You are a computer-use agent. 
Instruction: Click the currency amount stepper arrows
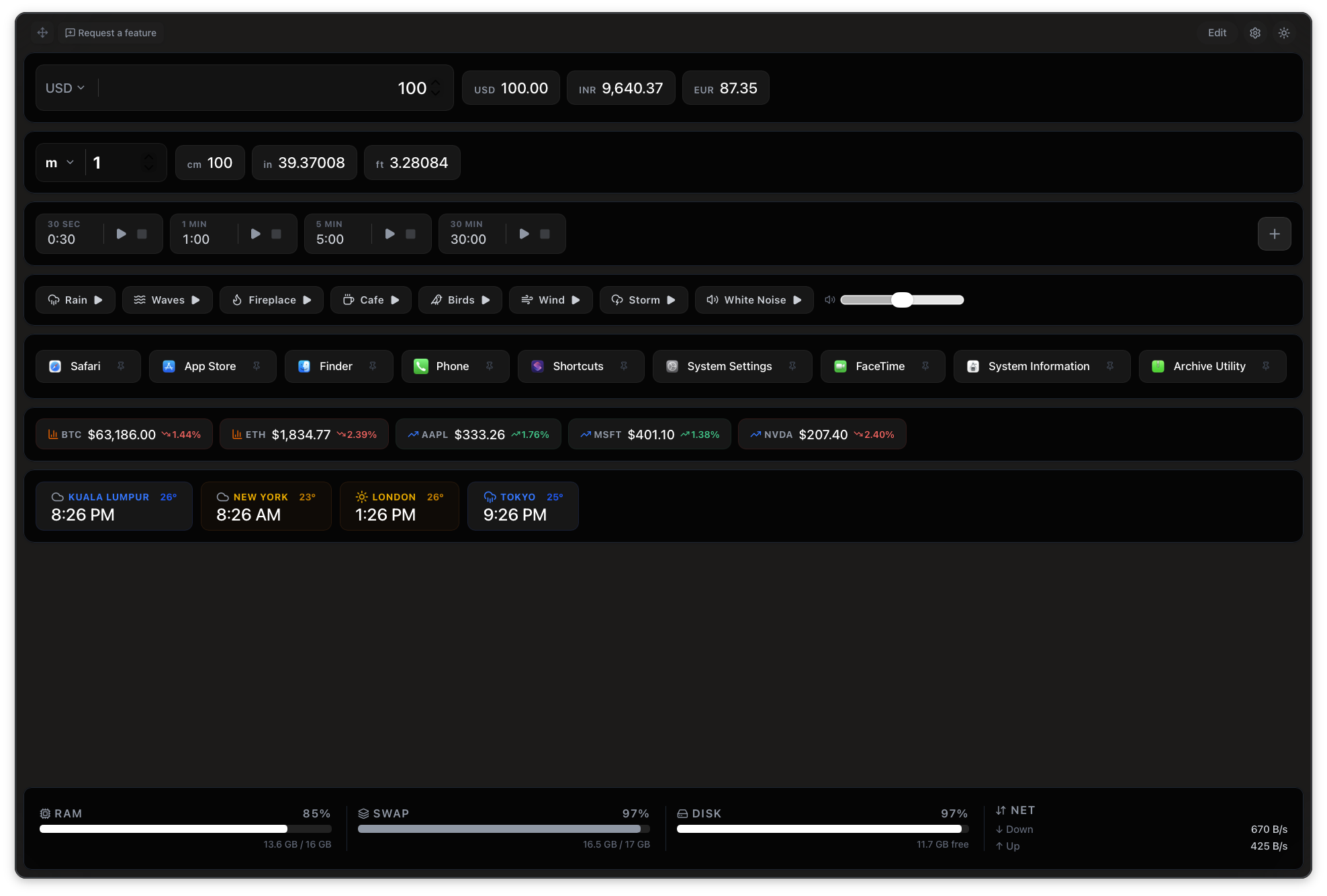point(436,88)
